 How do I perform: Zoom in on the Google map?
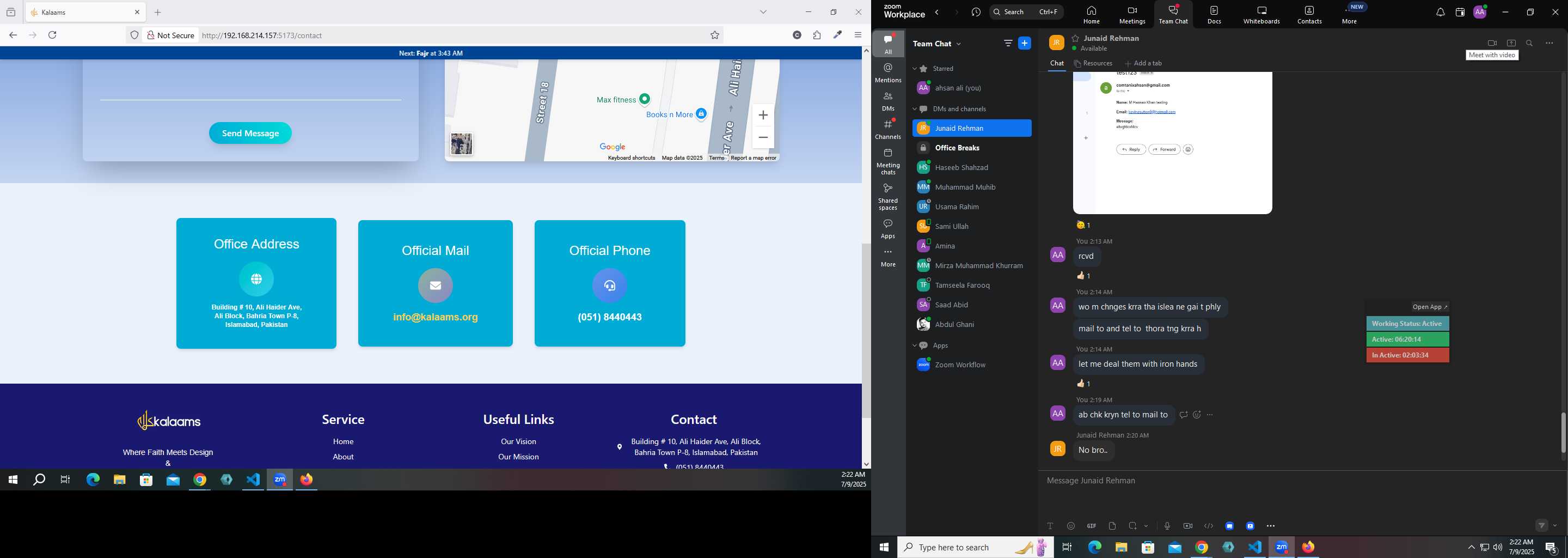(x=763, y=115)
